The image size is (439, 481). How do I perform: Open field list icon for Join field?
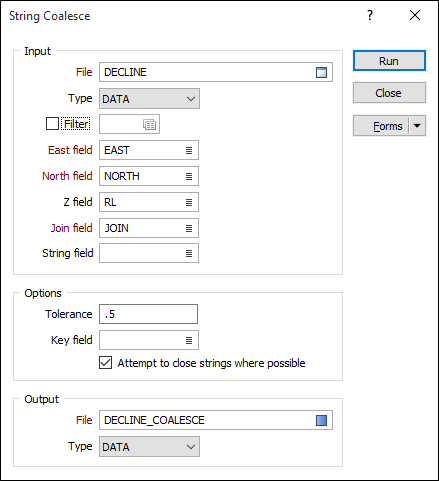tap(189, 228)
